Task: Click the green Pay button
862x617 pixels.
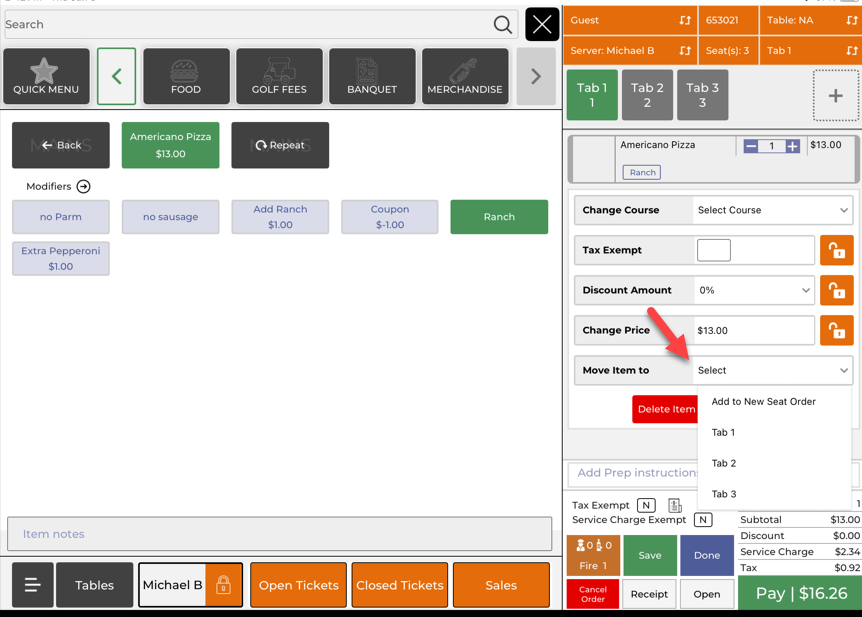Action: [799, 593]
